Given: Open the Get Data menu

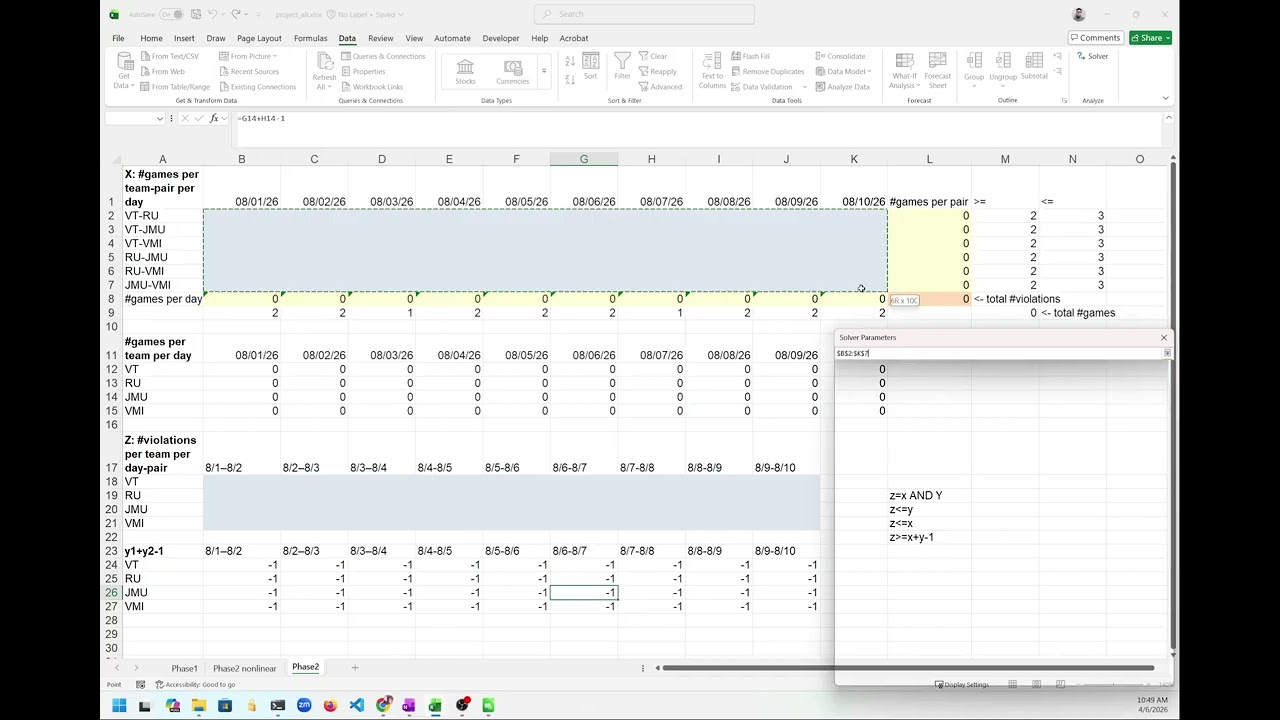Looking at the screenshot, I should tap(123, 71).
